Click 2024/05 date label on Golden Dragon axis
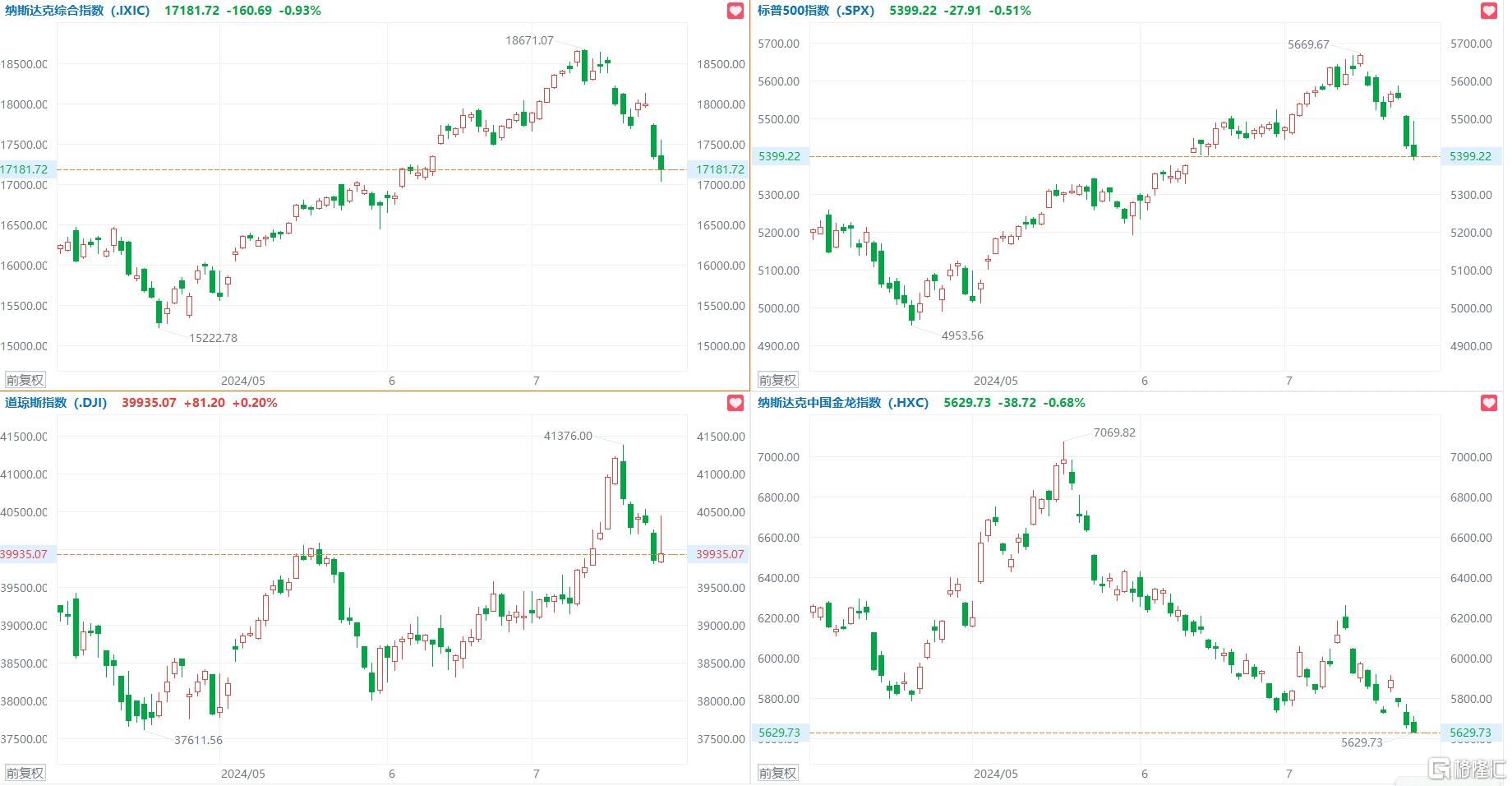 point(996,774)
